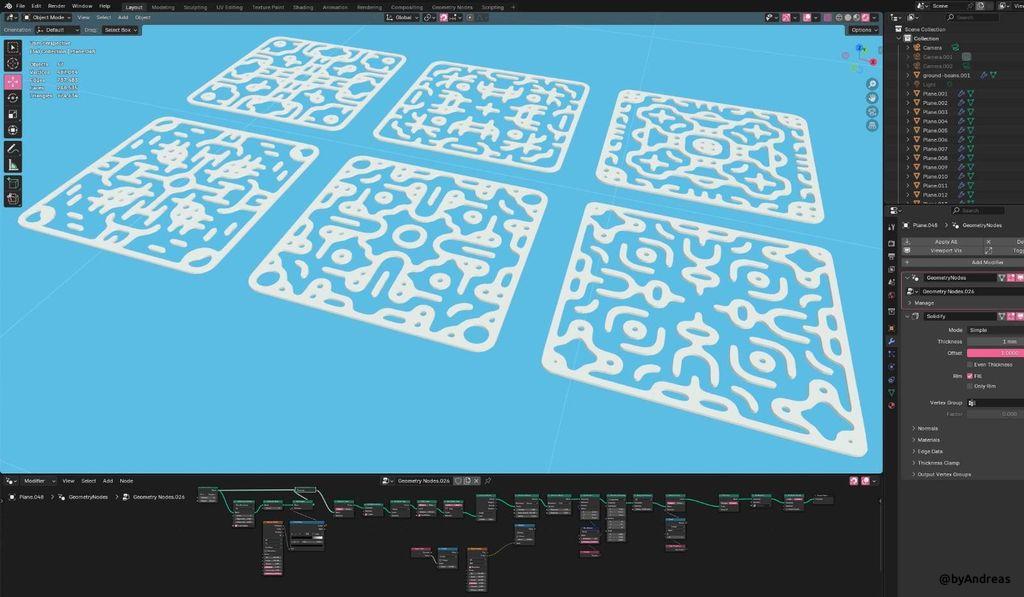Click the Solidify Thickness value field

pyautogui.click(x=993, y=341)
